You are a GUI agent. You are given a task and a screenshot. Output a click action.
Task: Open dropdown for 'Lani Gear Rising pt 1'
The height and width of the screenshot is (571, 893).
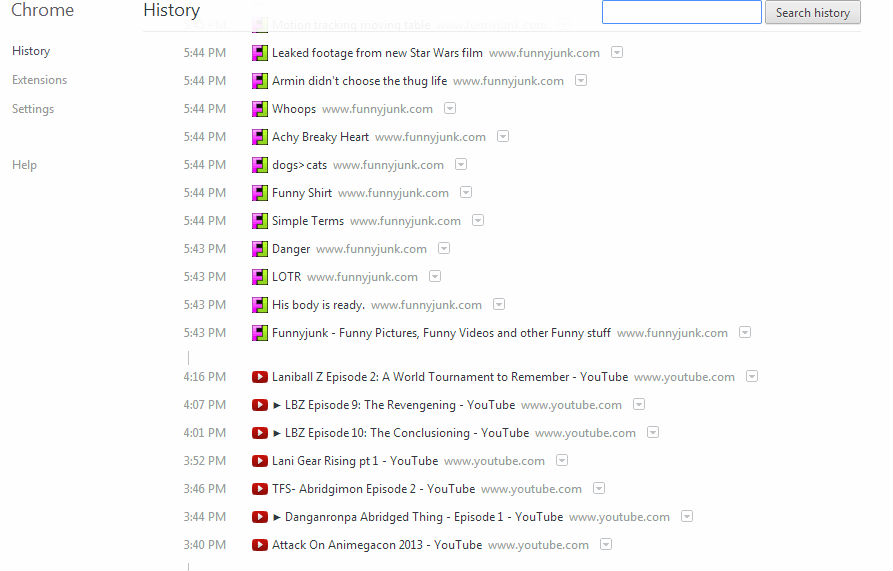click(562, 460)
